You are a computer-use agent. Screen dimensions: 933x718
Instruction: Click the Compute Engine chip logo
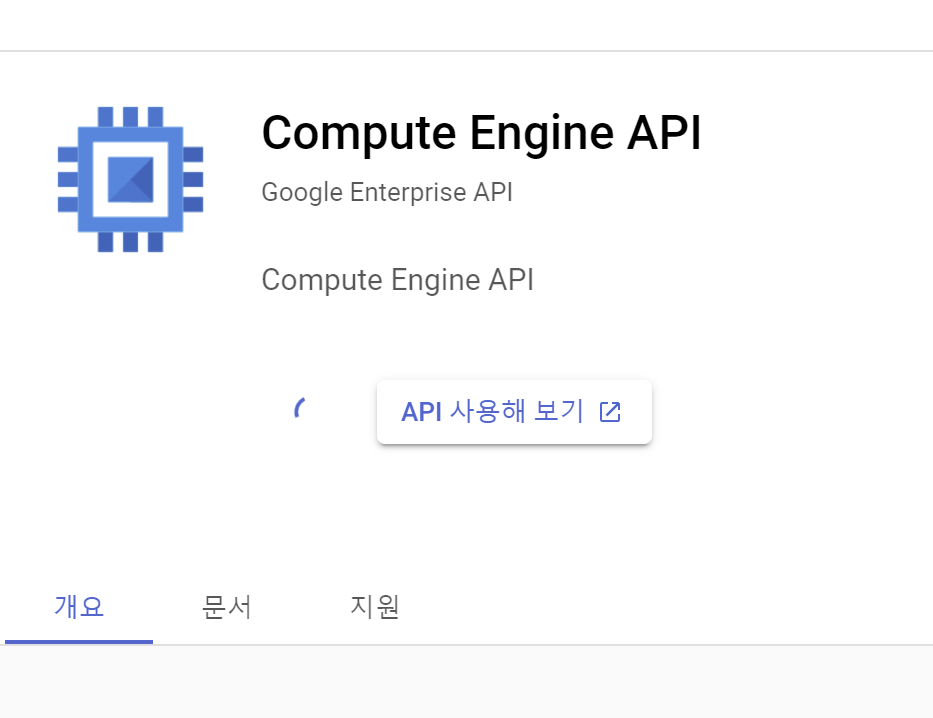tap(130, 179)
